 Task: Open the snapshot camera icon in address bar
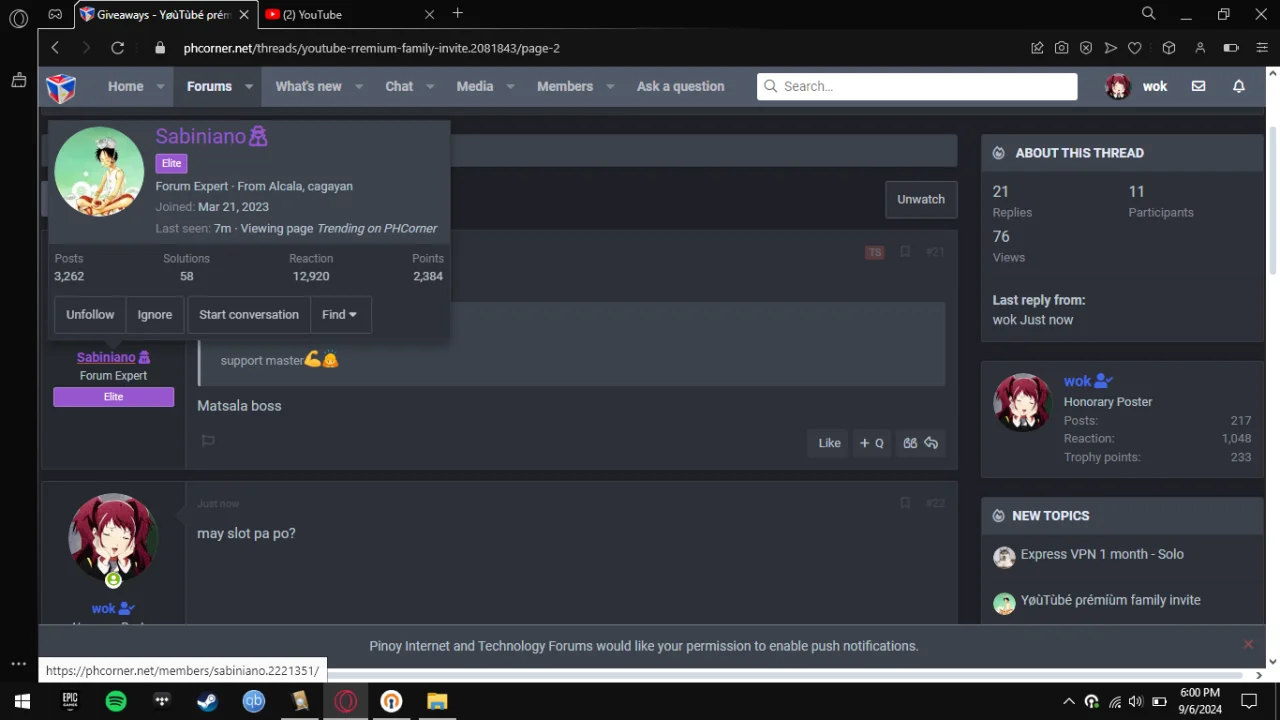pyautogui.click(x=1061, y=48)
